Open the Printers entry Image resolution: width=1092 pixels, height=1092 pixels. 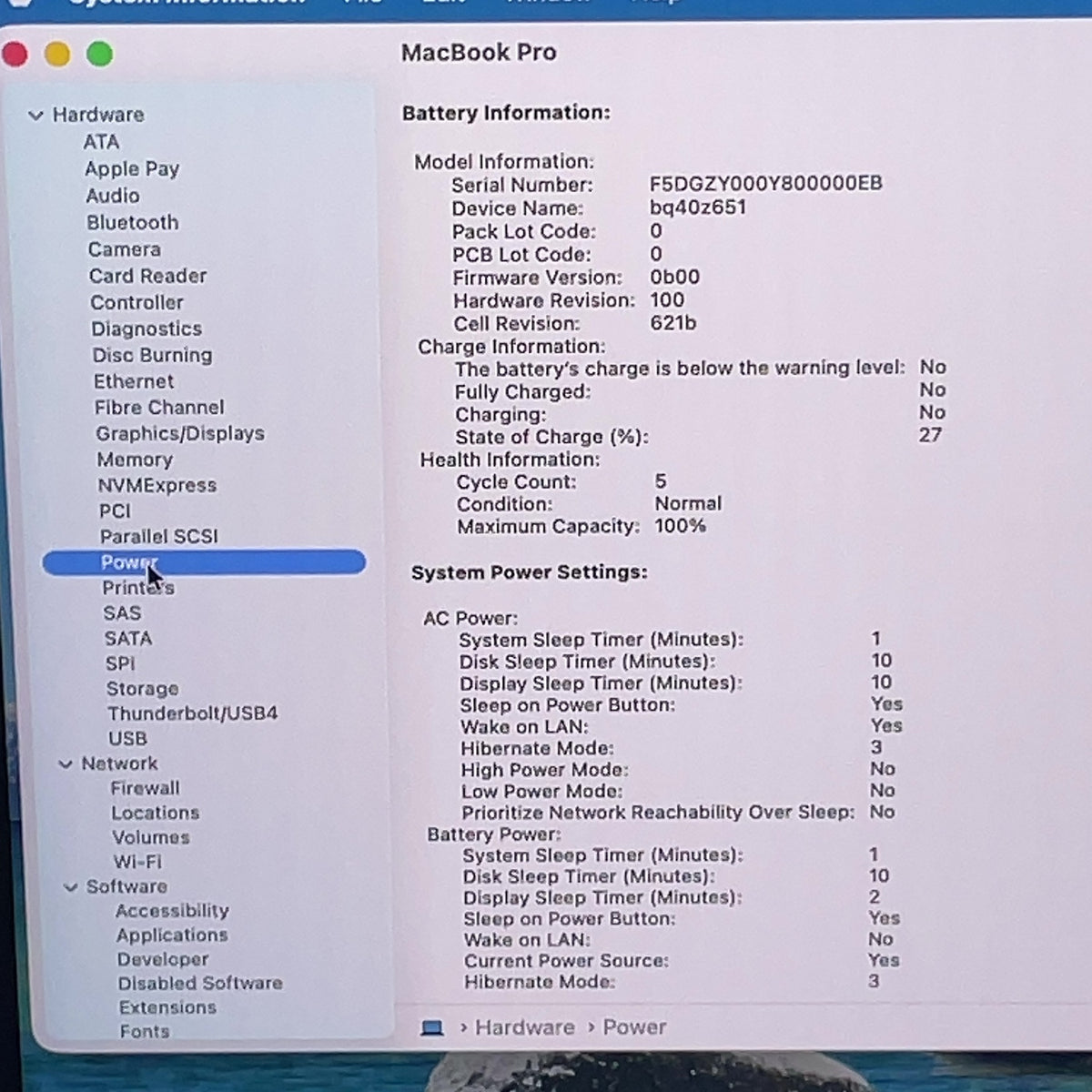[x=138, y=588]
